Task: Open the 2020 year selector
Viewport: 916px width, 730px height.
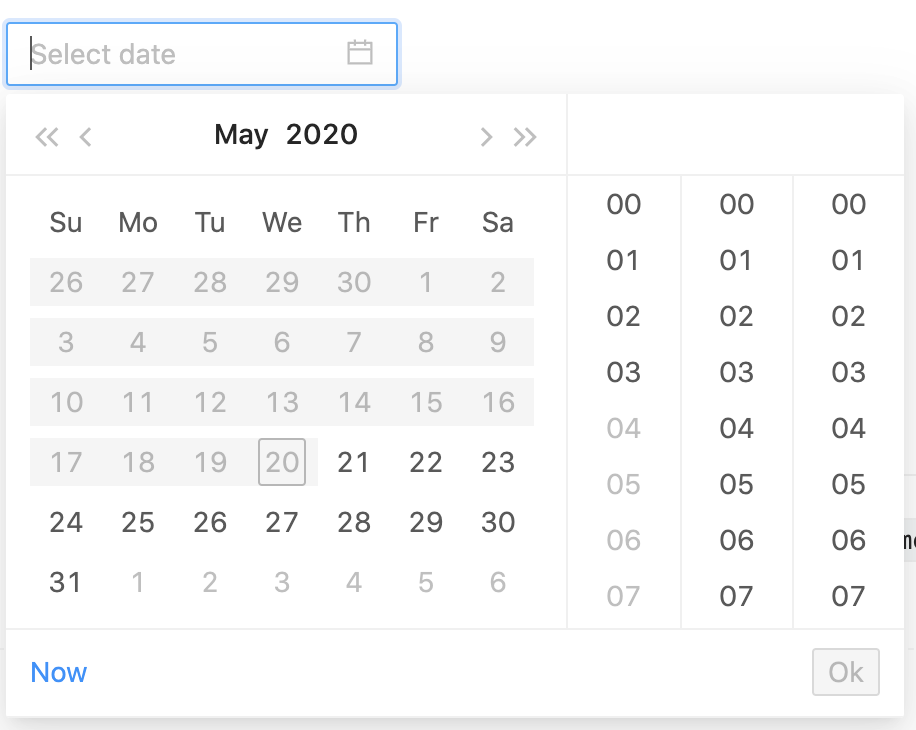Action: click(x=320, y=135)
